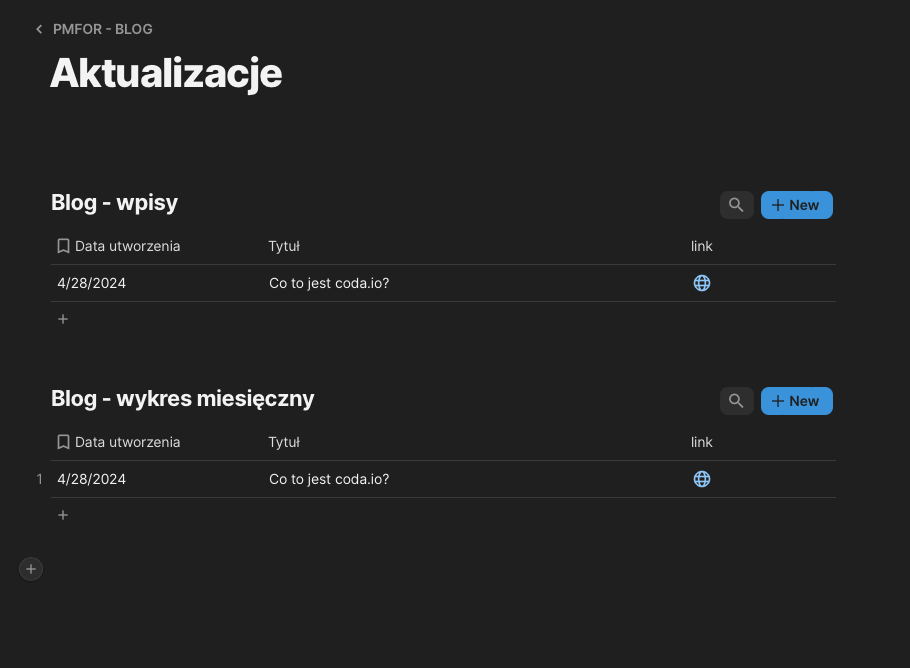The image size is (910, 668).
Task: Open link column header in wykres miesięczny table
Action: click(702, 442)
